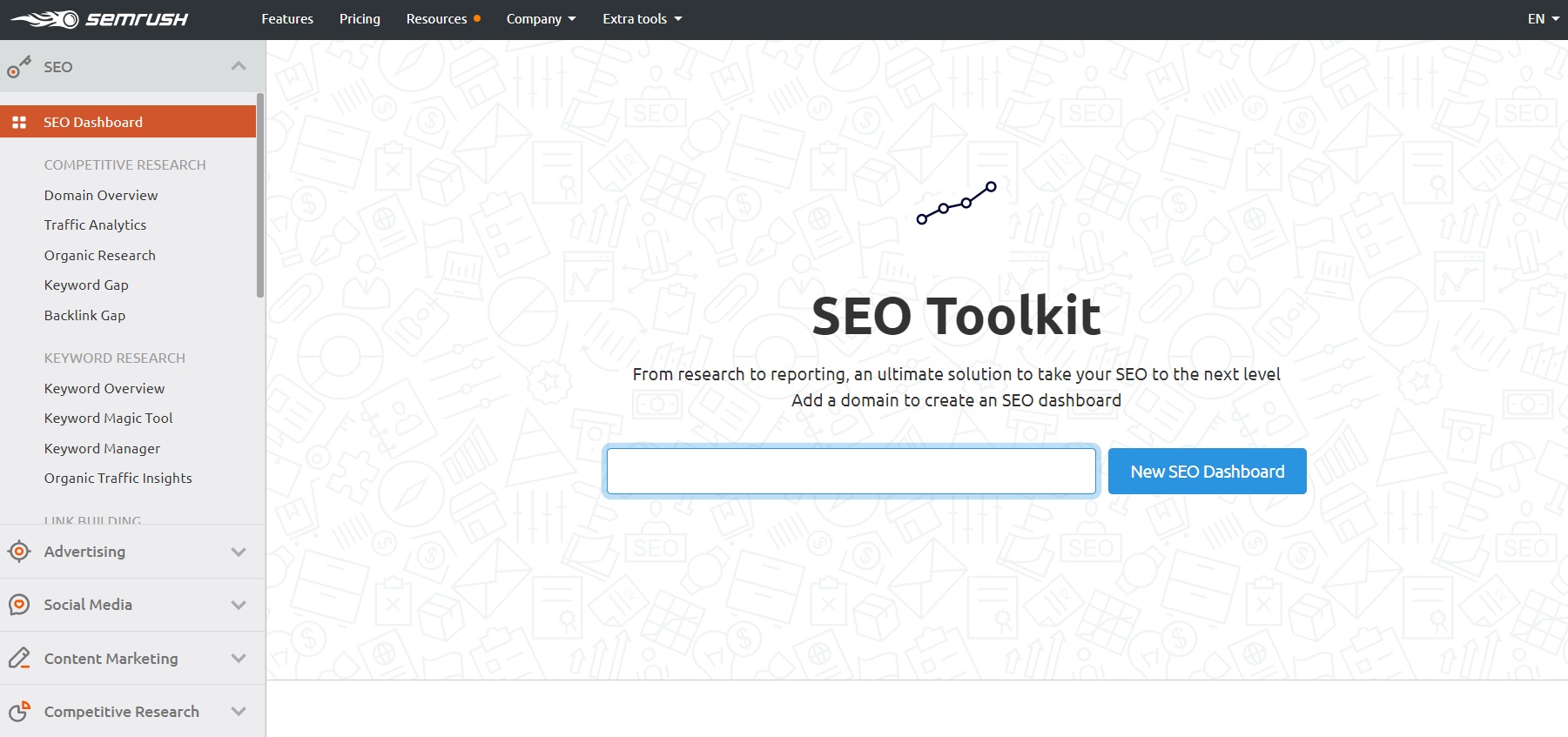This screenshot has width=1568, height=737.
Task: Click the SEO Dashboard grid icon
Action: point(19,123)
